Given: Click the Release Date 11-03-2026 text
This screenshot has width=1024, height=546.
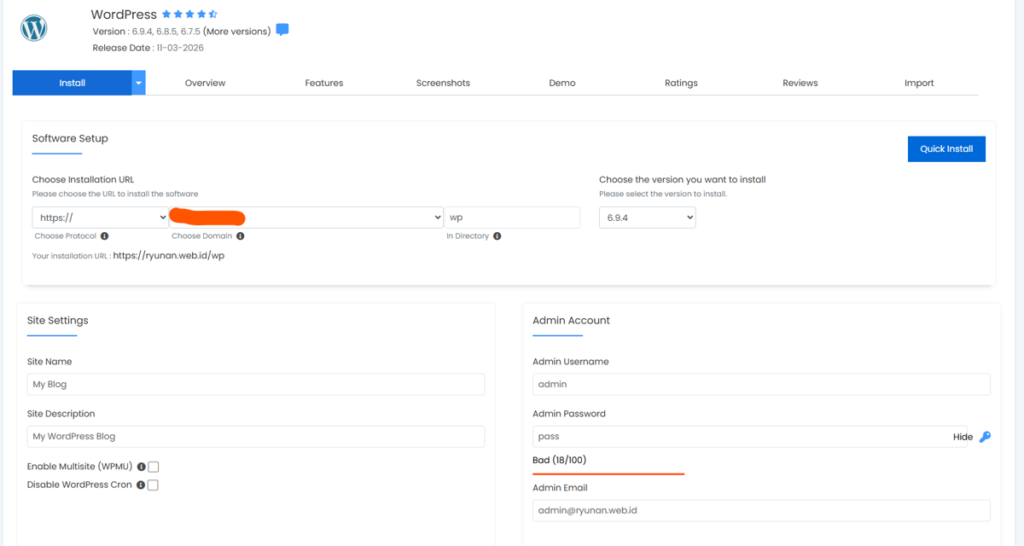Looking at the screenshot, I should (148, 48).
